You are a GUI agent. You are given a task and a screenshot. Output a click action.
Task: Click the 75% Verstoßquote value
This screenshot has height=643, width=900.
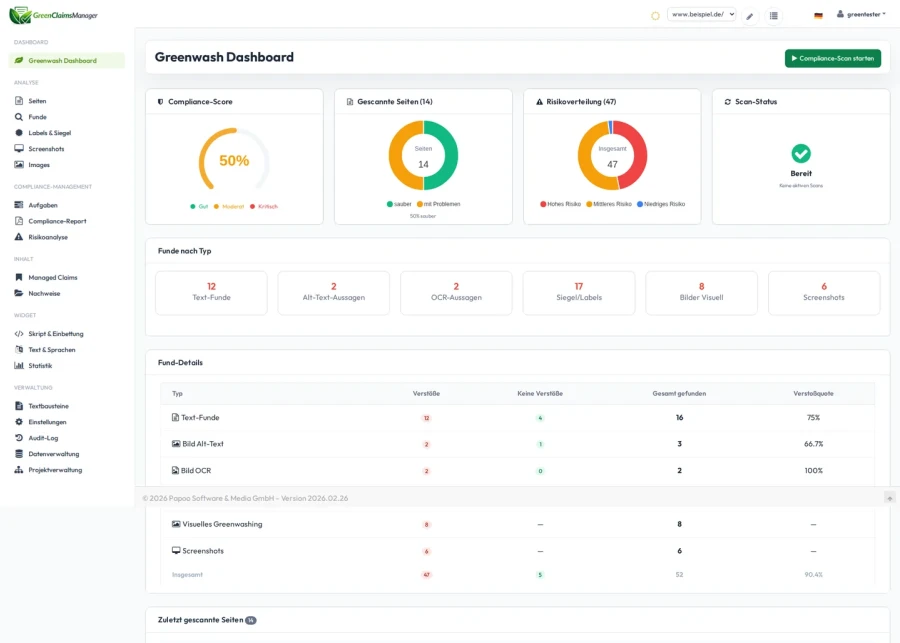coord(813,418)
